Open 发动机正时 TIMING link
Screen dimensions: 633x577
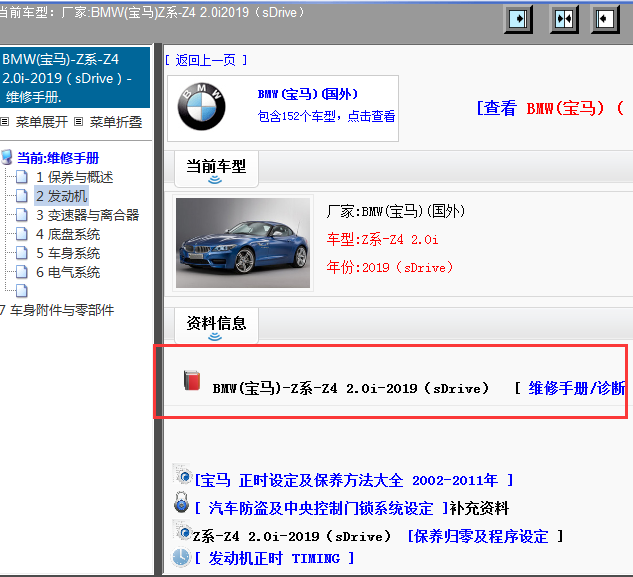tap(275, 558)
